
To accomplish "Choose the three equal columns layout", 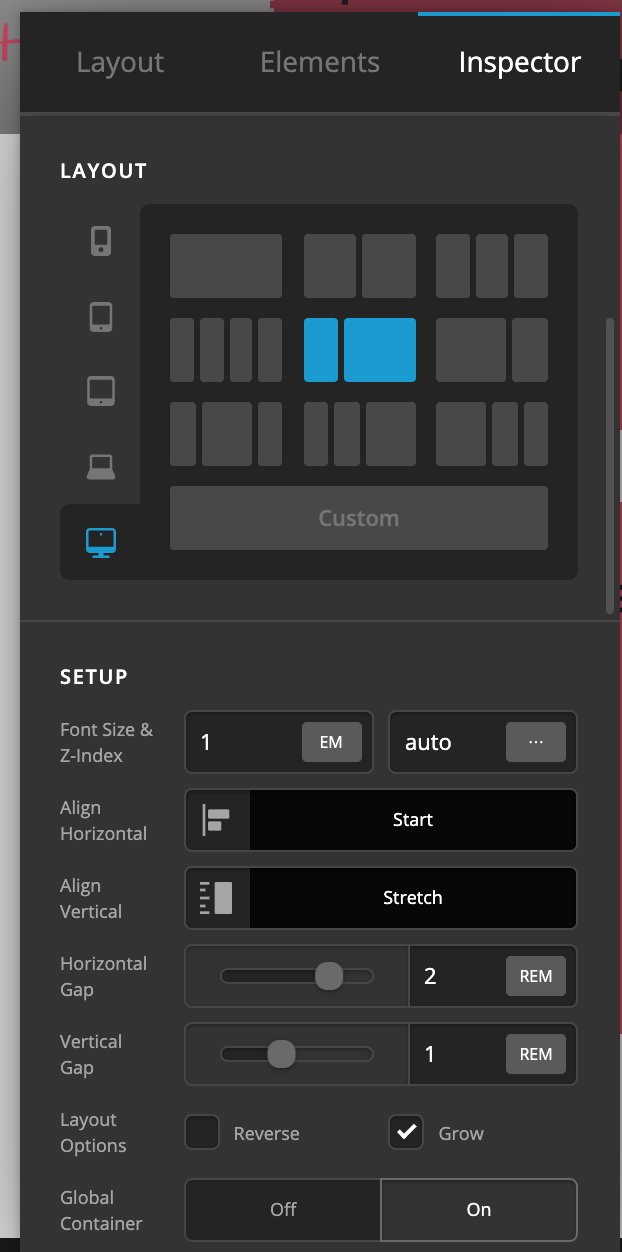I will pyautogui.click(x=491, y=266).
